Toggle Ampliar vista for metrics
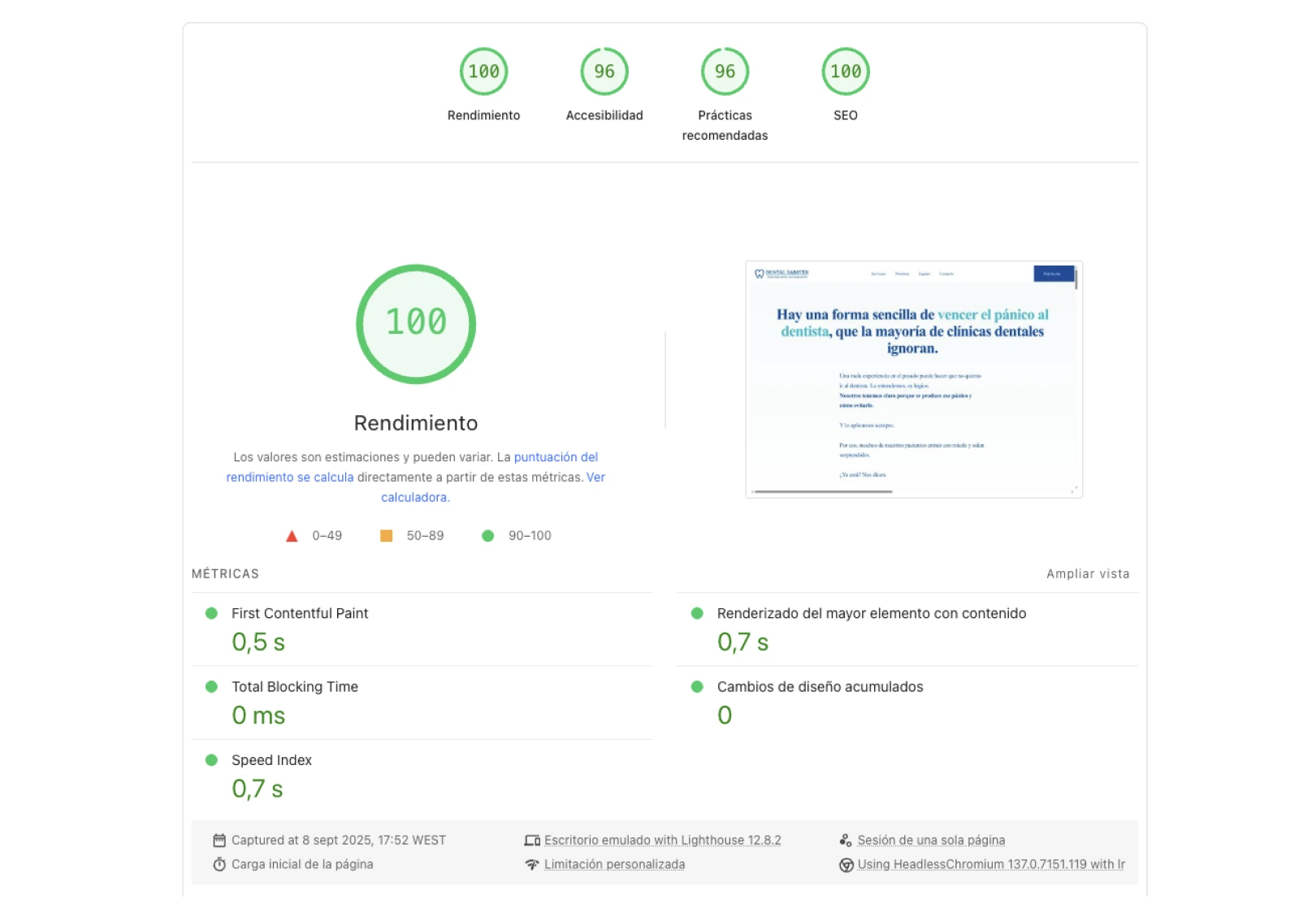The image size is (1316, 908). (x=1087, y=574)
